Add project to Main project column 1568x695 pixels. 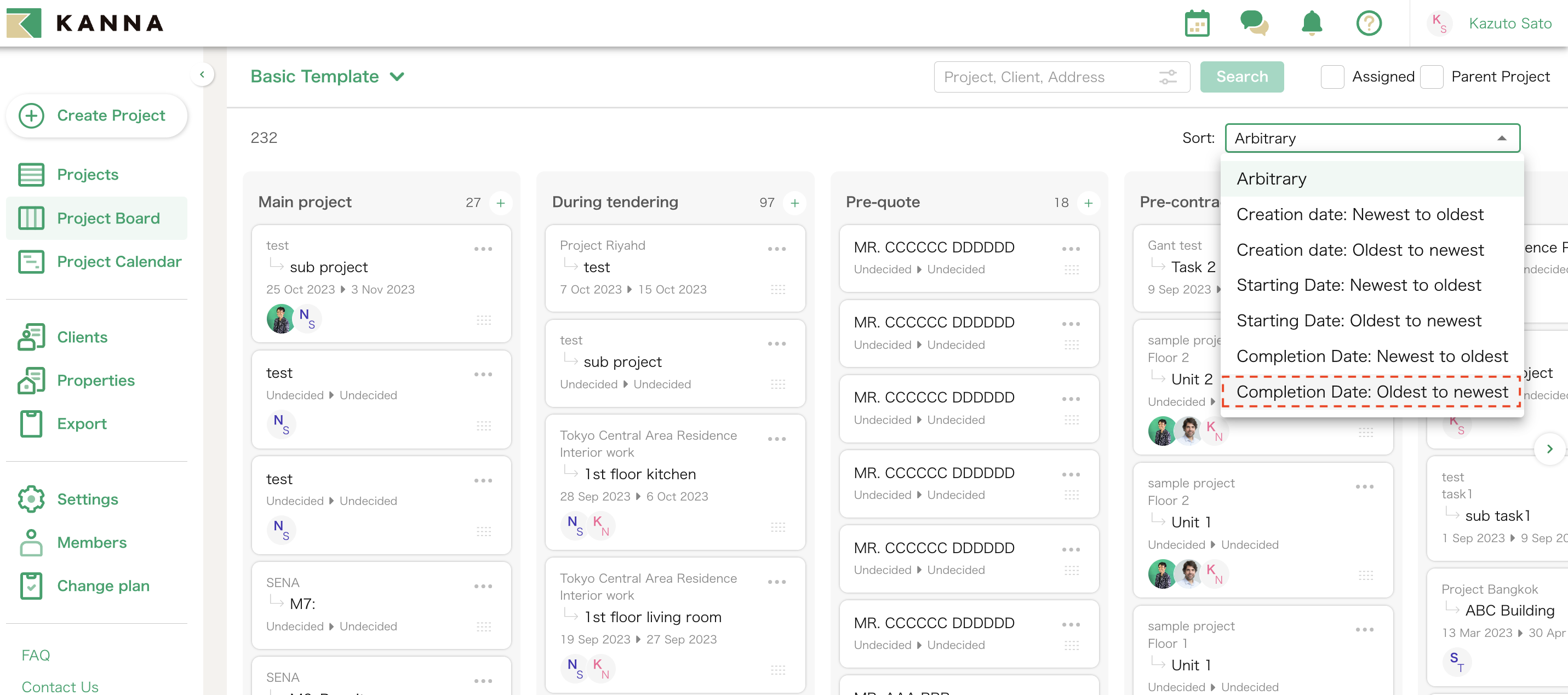(500, 203)
